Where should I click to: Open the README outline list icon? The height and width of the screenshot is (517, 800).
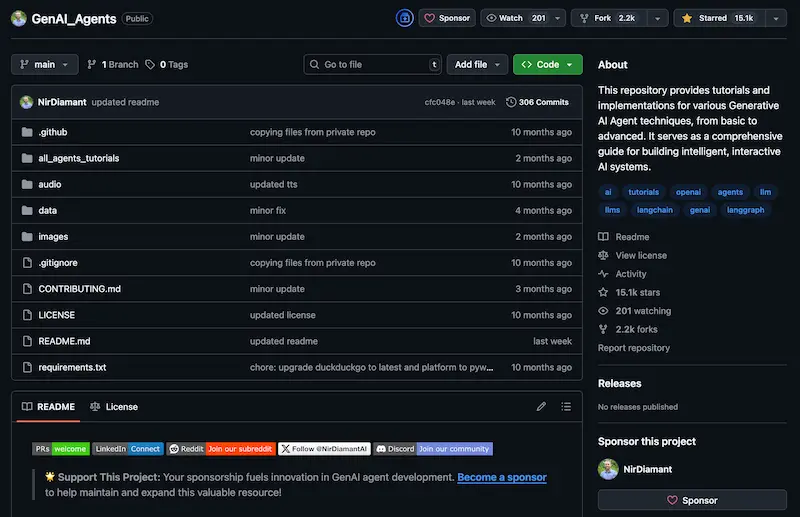566,407
